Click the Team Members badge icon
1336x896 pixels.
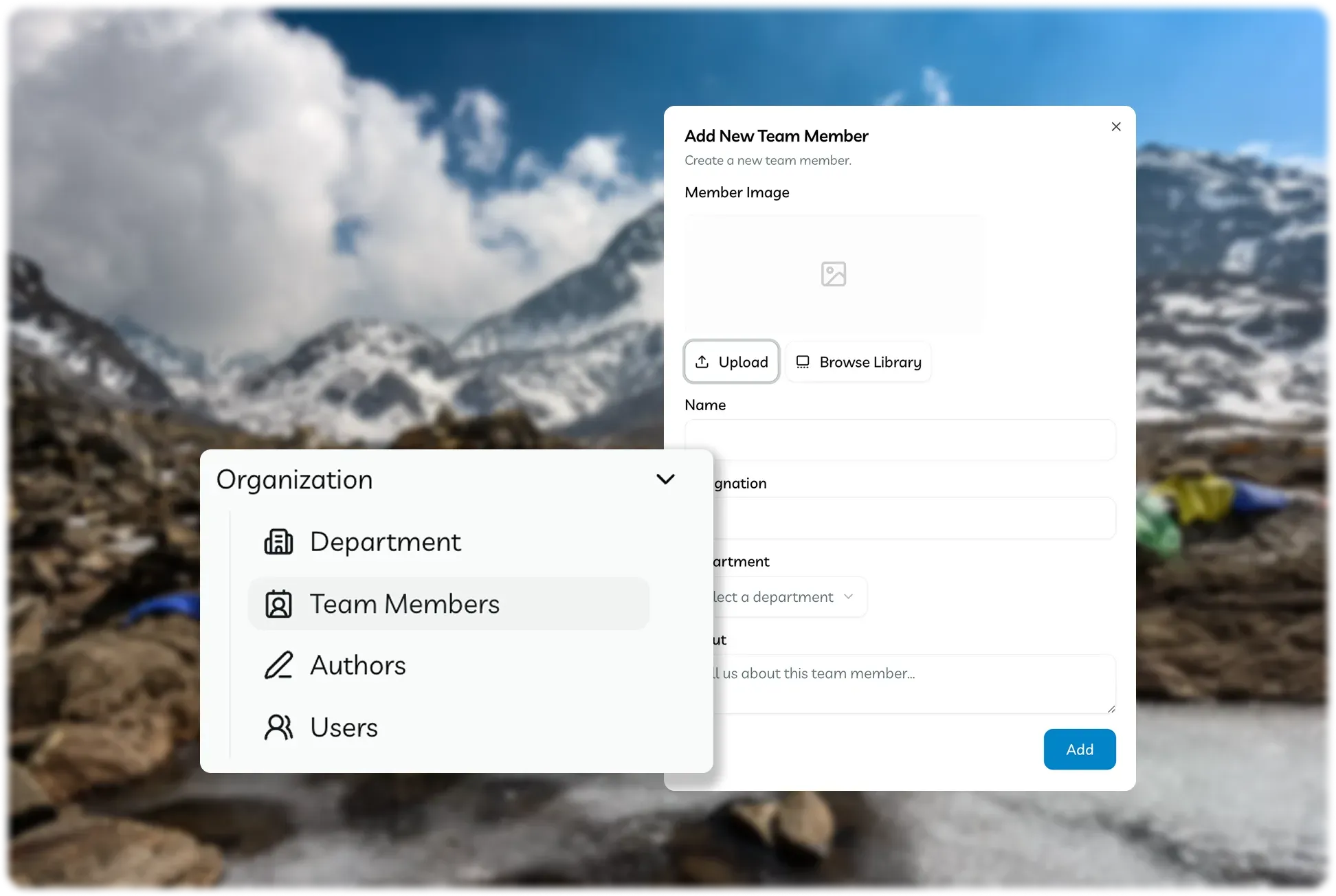[x=278, y=604]
